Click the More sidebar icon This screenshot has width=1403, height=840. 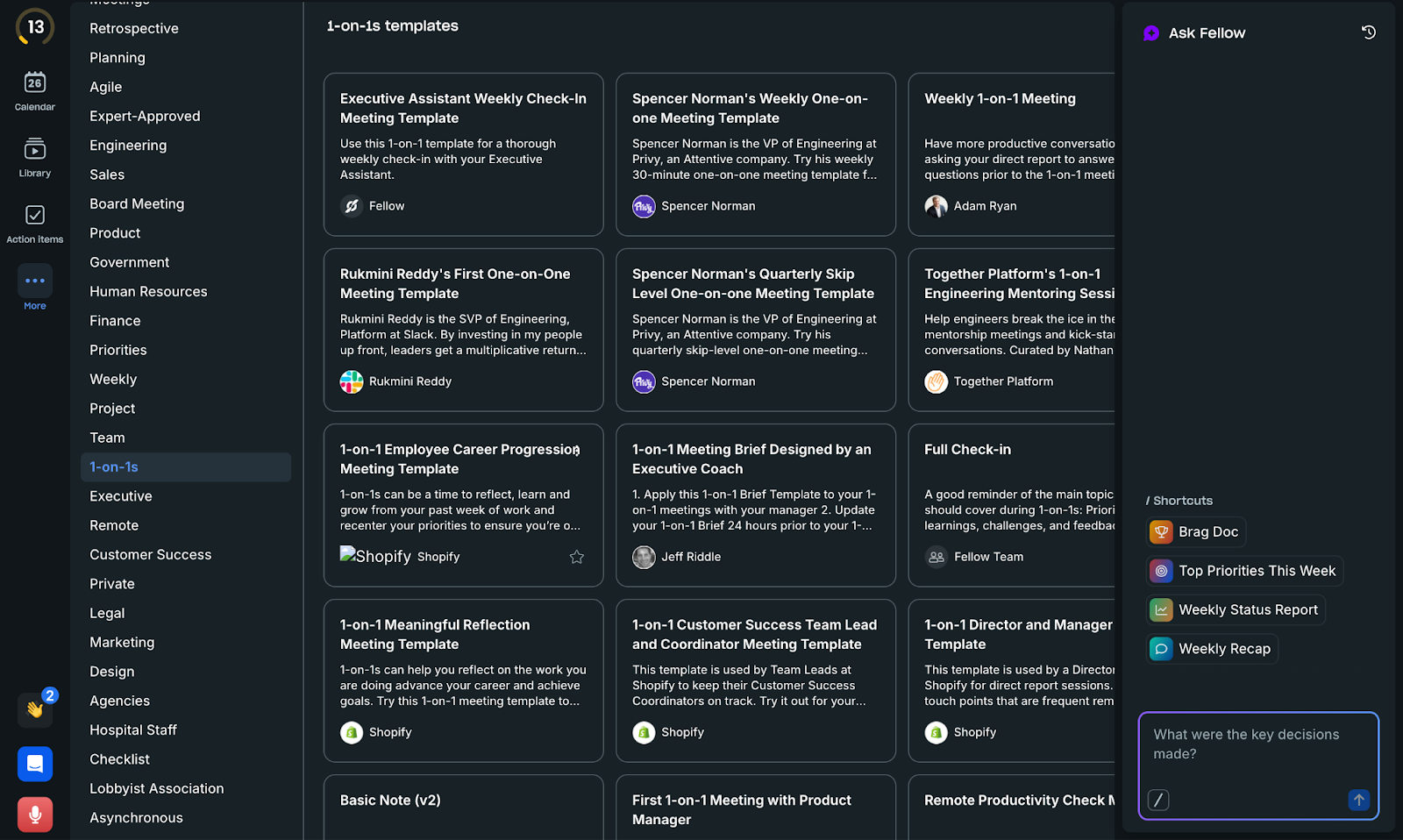pyautogui.click(x=35, y=285)
